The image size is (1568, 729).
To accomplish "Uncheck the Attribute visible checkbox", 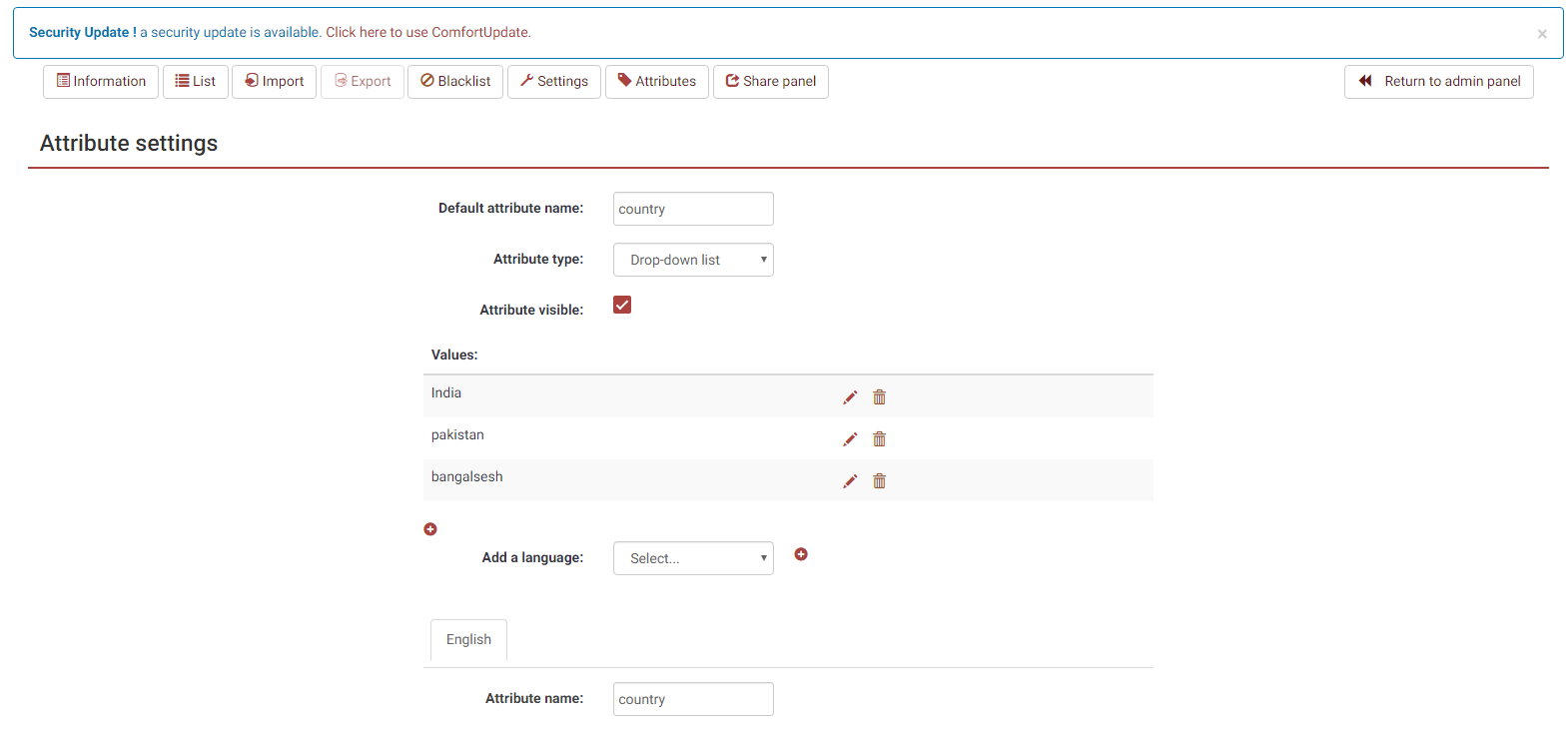I will point(622,305).
